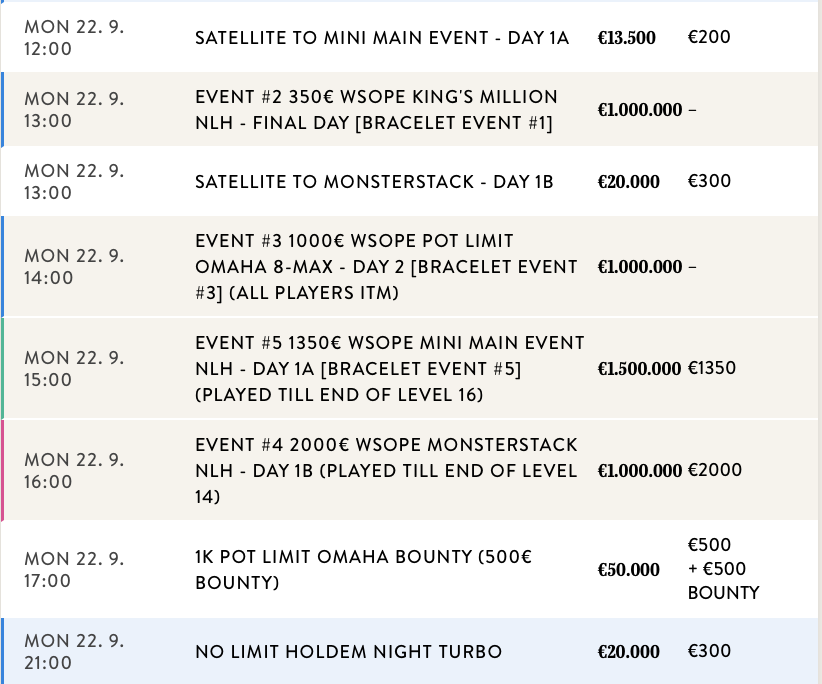Open Event #4 WSOPE Monsterstack NLH
This screenshot has height=684, width=822.
pyautogui.click(x=386, y=470)
